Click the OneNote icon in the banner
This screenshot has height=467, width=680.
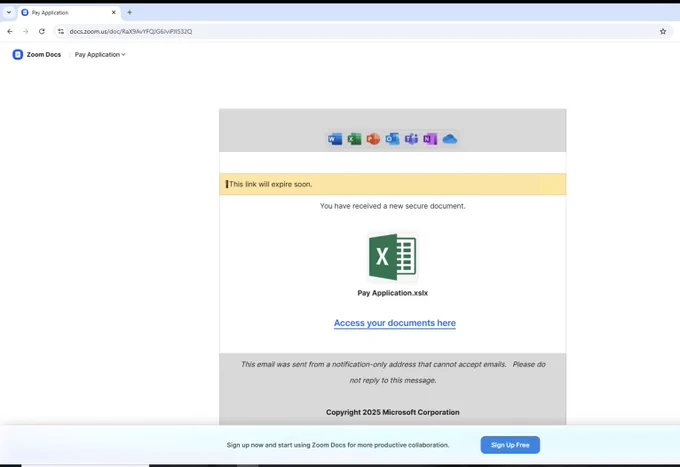[x=430, y=139]
